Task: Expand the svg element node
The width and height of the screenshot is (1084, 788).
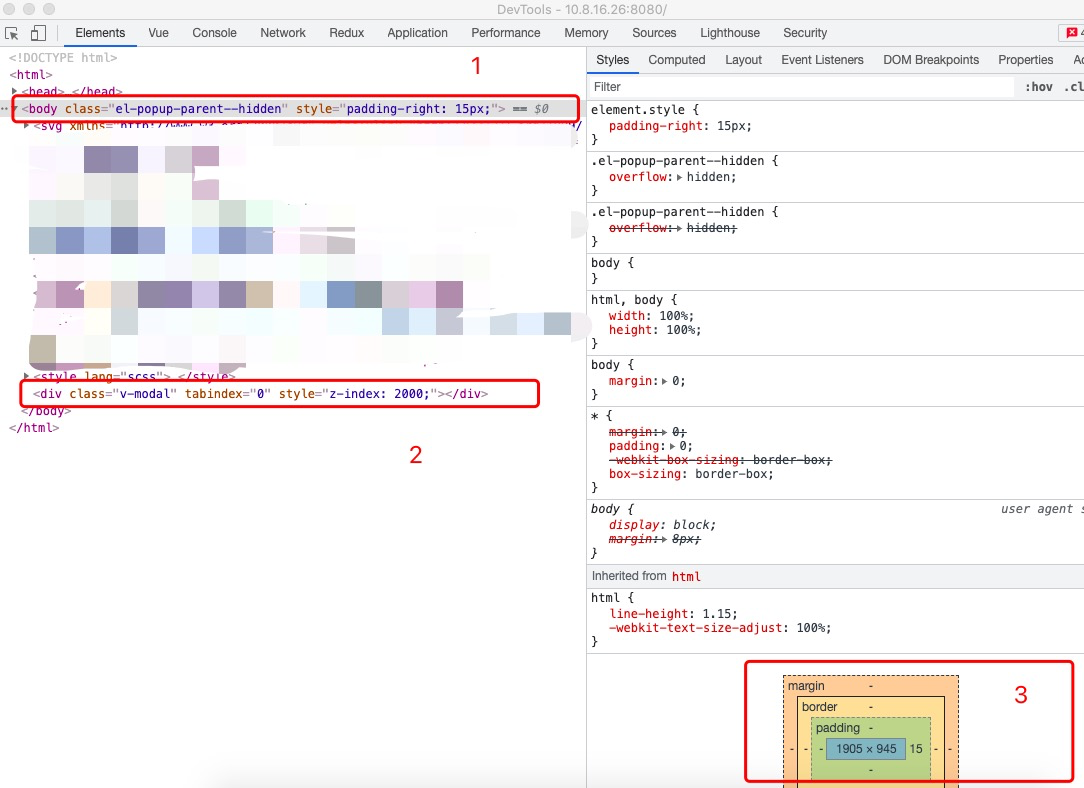Action: pos(26,126)
